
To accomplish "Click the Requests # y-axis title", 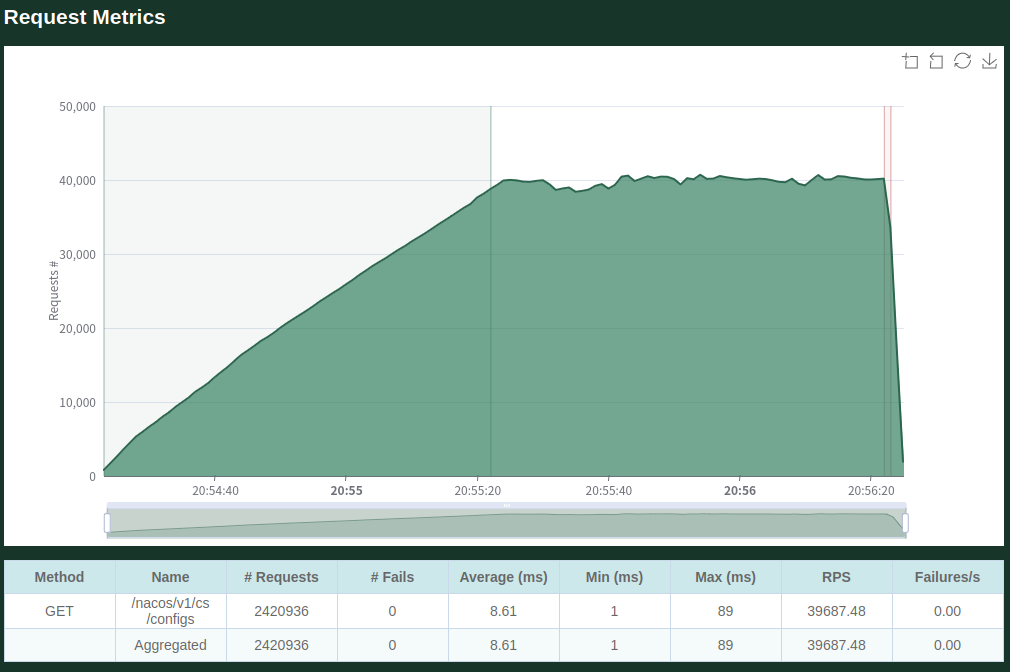I will pyautogui.click(x=53, y=291).
